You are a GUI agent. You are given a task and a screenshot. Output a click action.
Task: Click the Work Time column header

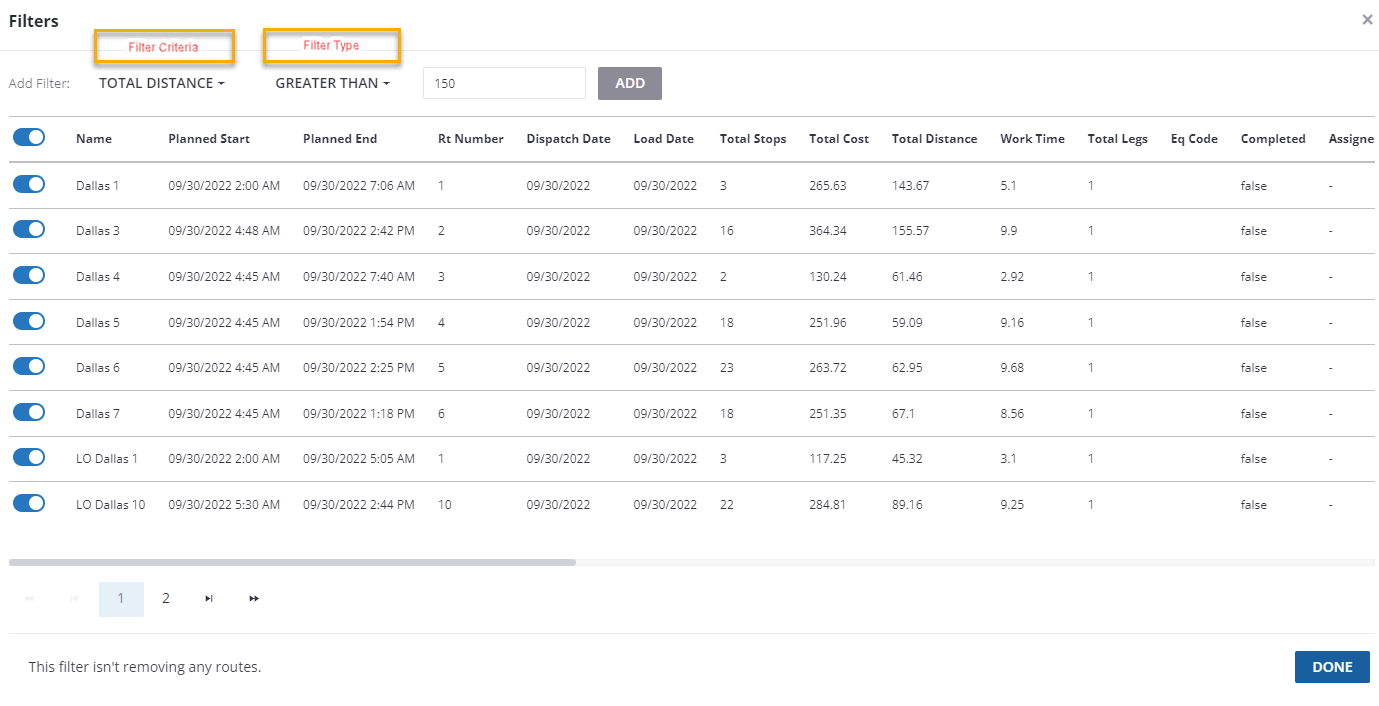[x=1032, y=139]
